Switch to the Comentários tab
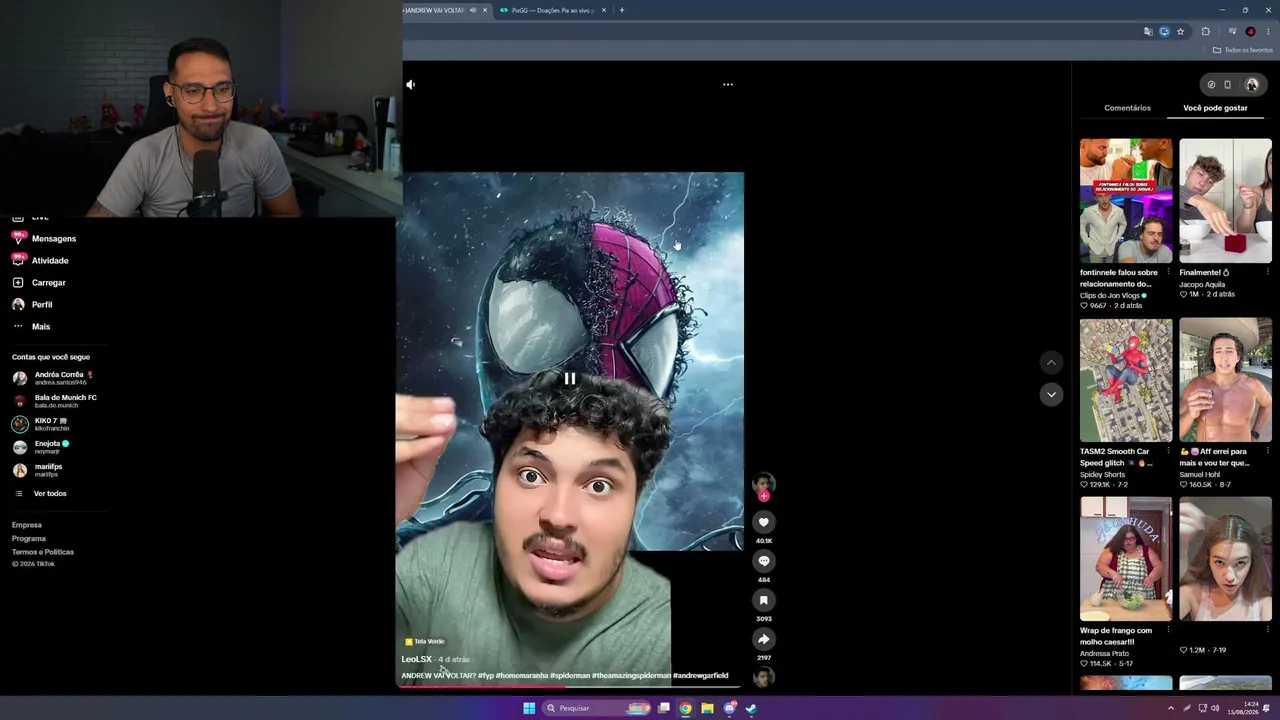This screenshot has height=720, width=1280. coord(1127,108)
